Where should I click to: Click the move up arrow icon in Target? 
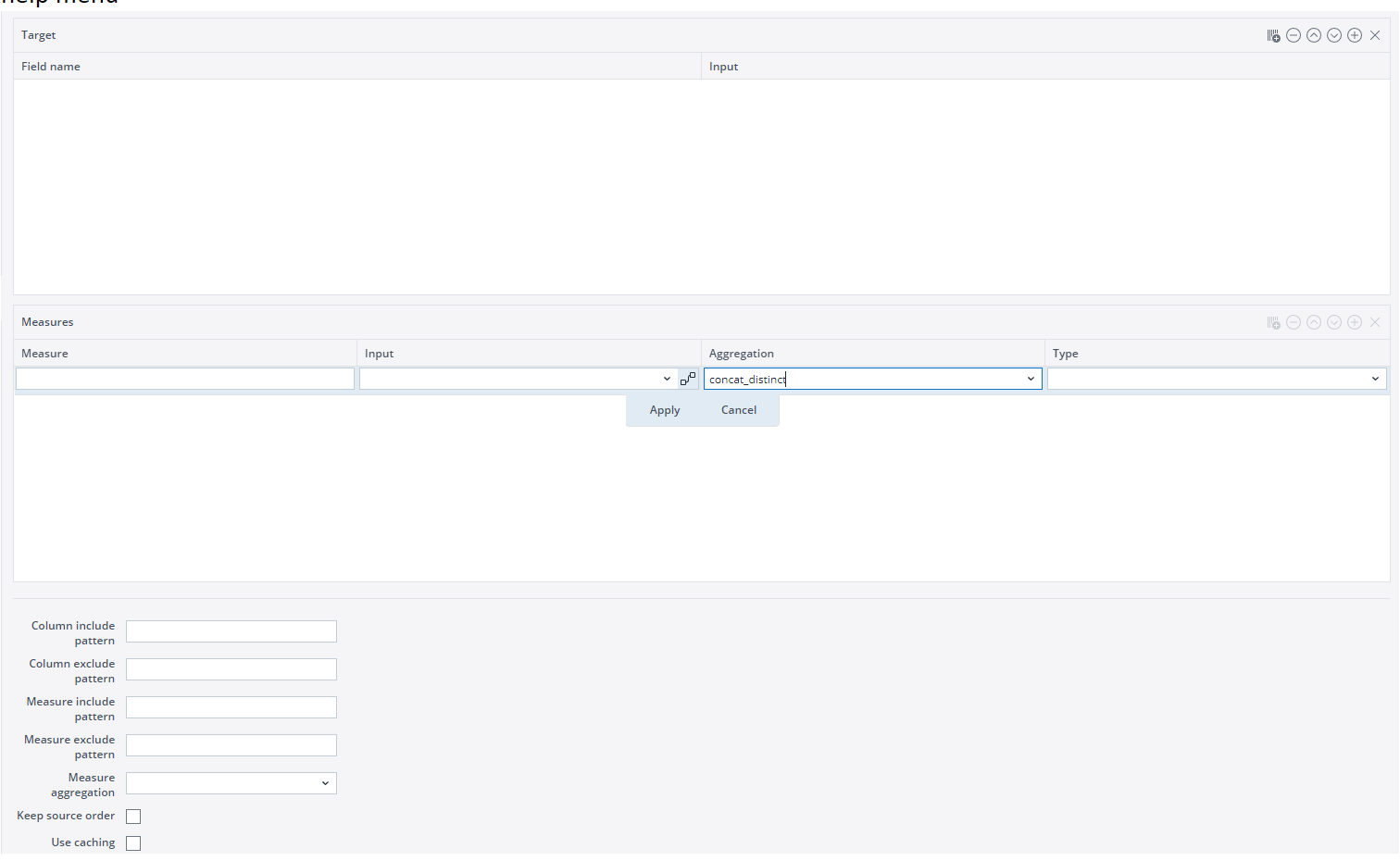[1314, 35]
